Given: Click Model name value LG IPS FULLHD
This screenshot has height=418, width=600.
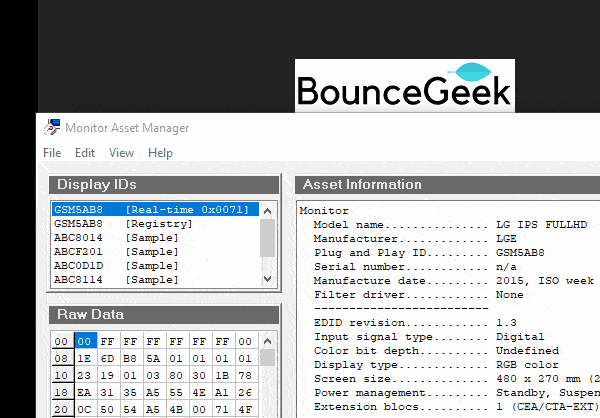Looking at the screenshot, I should coord(541,225).
